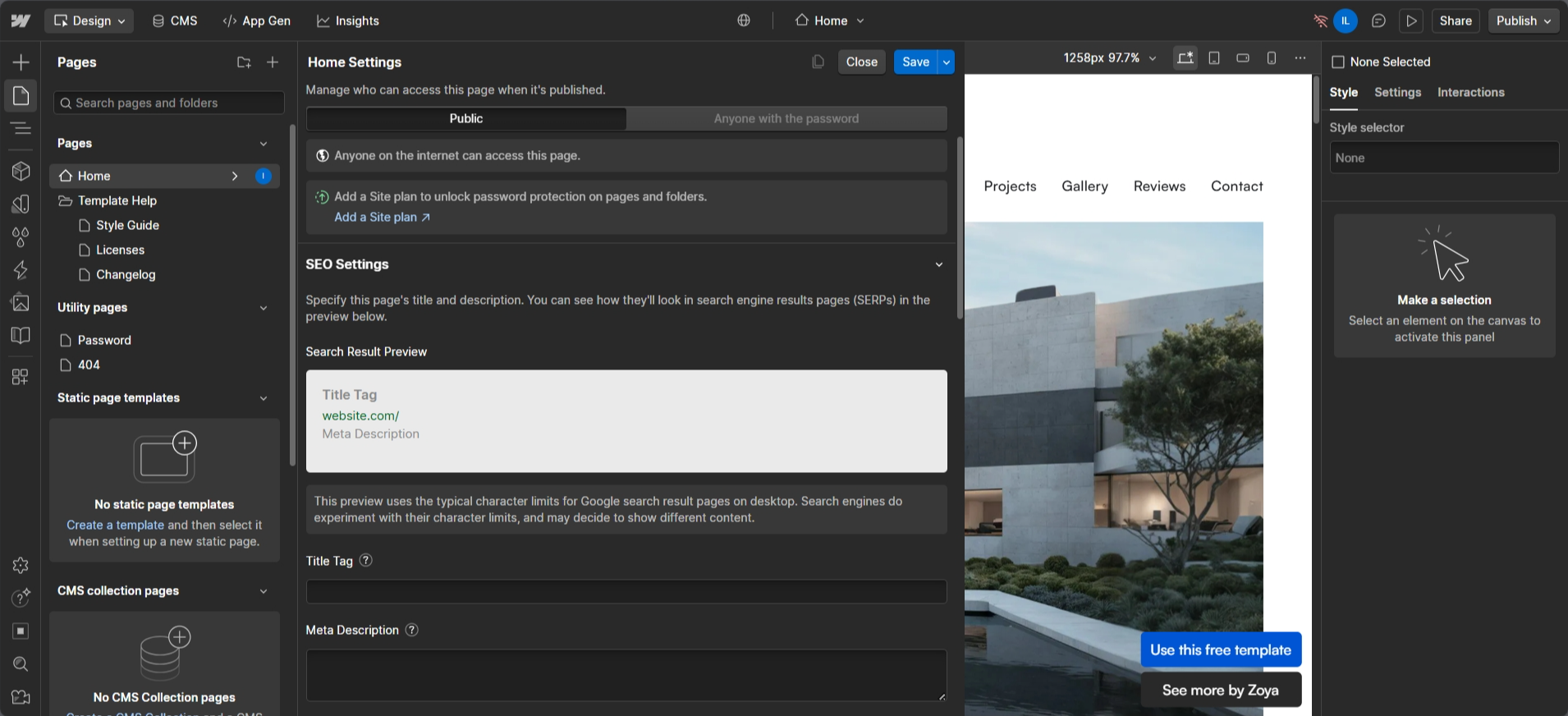Click the Close button

click(x=862, y=62)
